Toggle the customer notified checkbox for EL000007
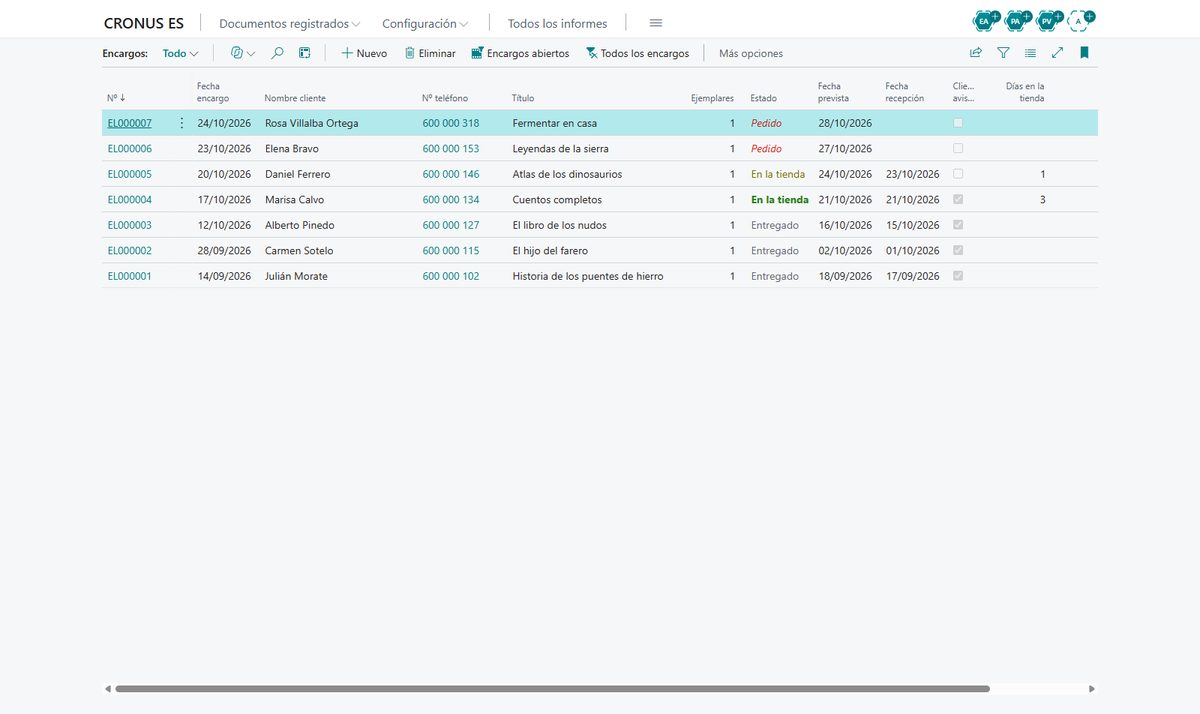1200x714 pixels. [958, 123]
